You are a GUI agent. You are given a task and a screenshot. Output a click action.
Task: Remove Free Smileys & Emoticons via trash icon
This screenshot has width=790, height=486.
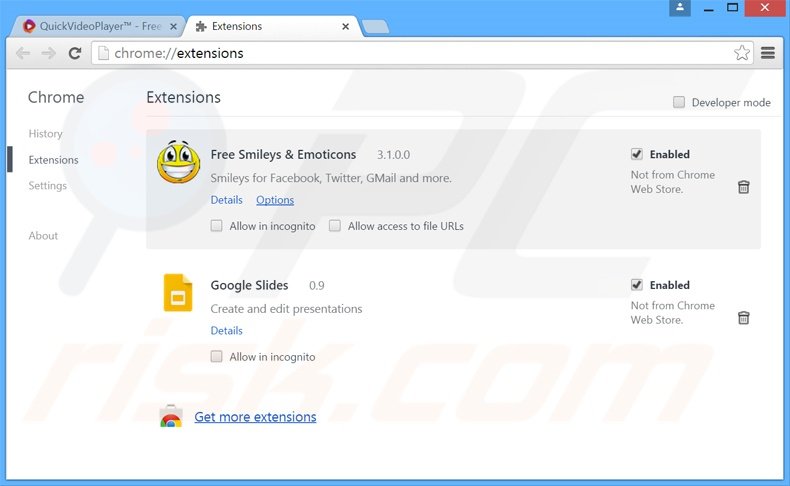[x=744, y=187]
